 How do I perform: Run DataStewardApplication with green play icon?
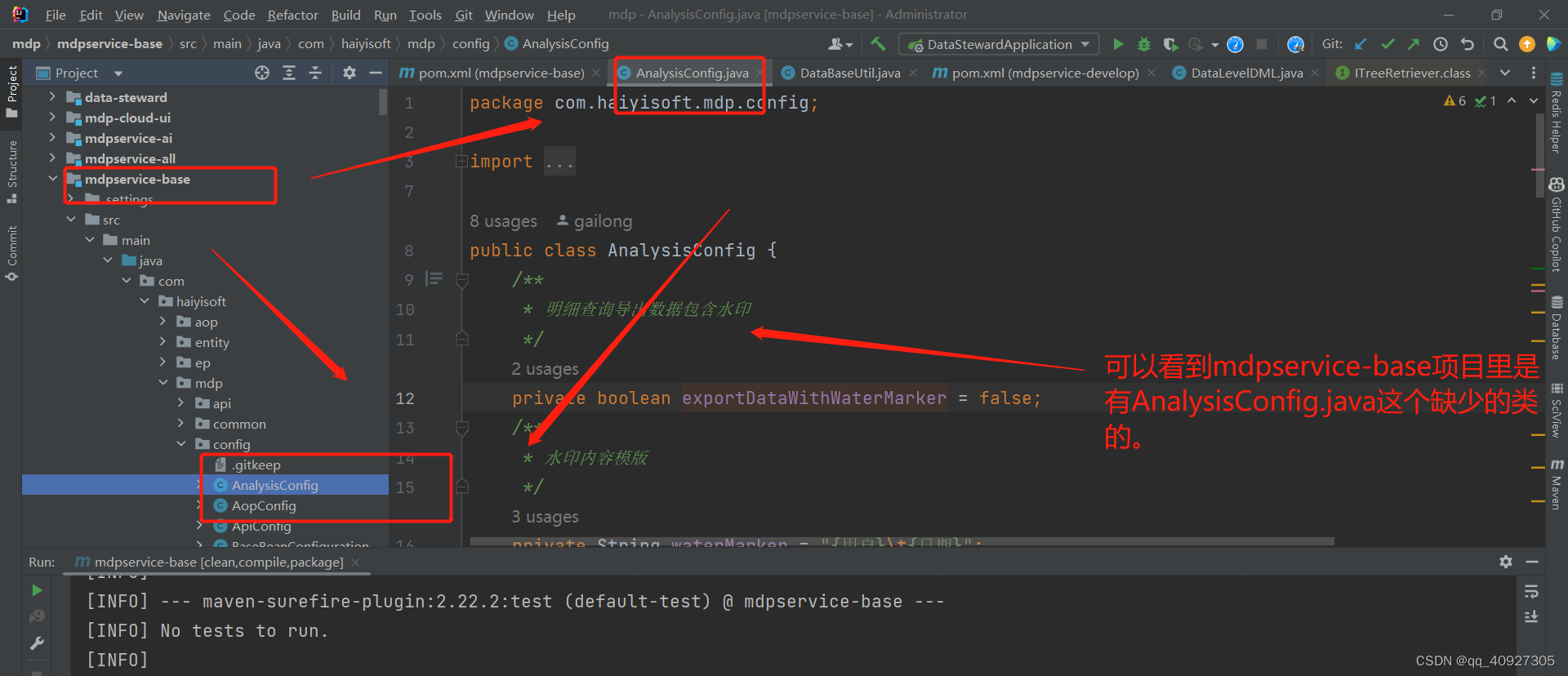click(1118, 44)
